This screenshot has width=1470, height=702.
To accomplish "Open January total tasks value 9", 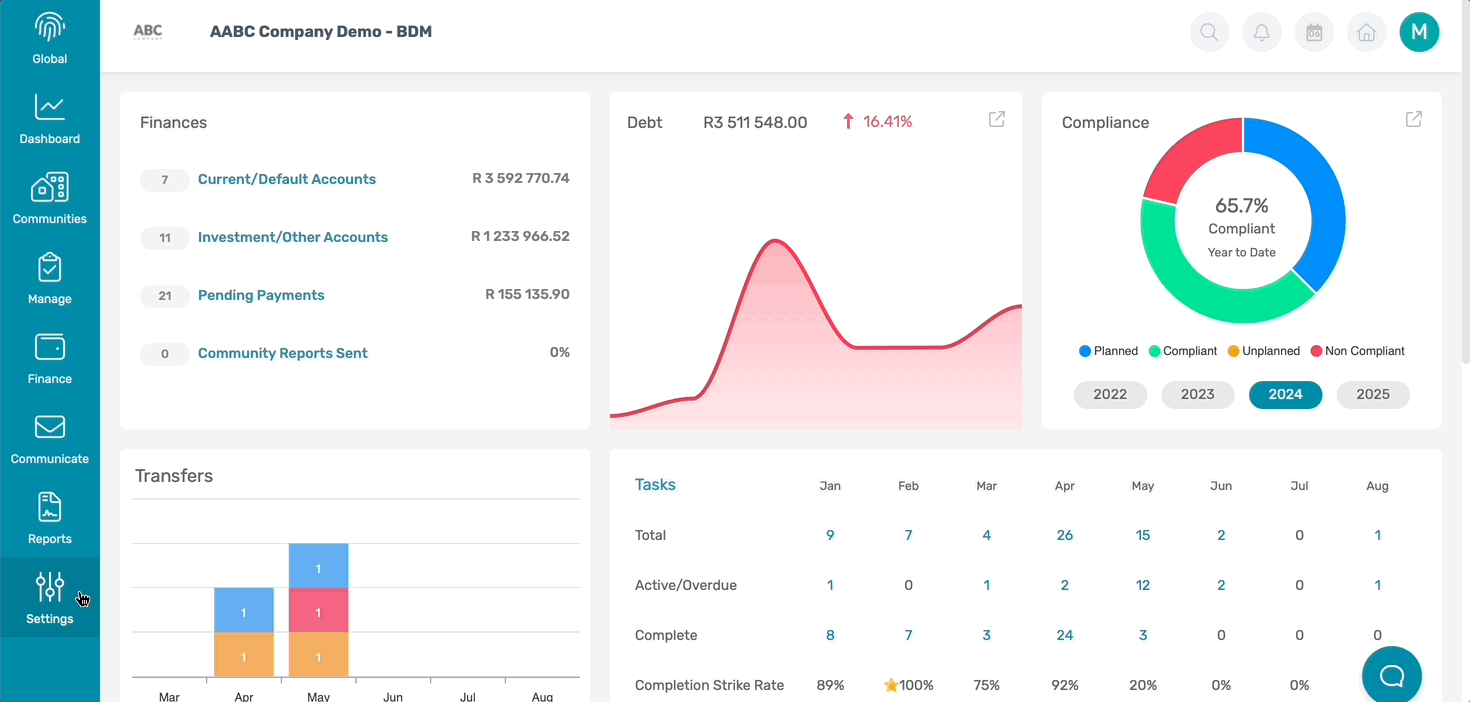I will pyautogui.click(x=830, y=535).
